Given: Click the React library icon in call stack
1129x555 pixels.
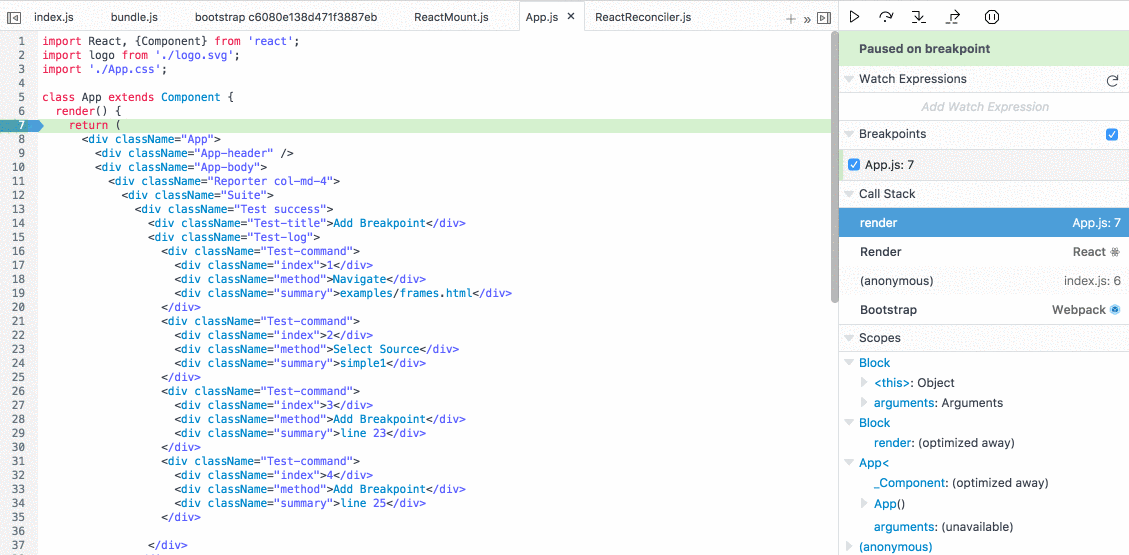Looking at the screenshot, I should pyautogui.click(x=1115, y=252).
